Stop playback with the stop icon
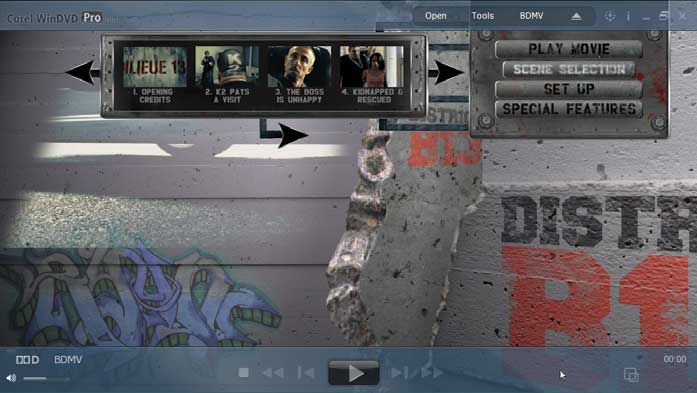 coord(243,373)
